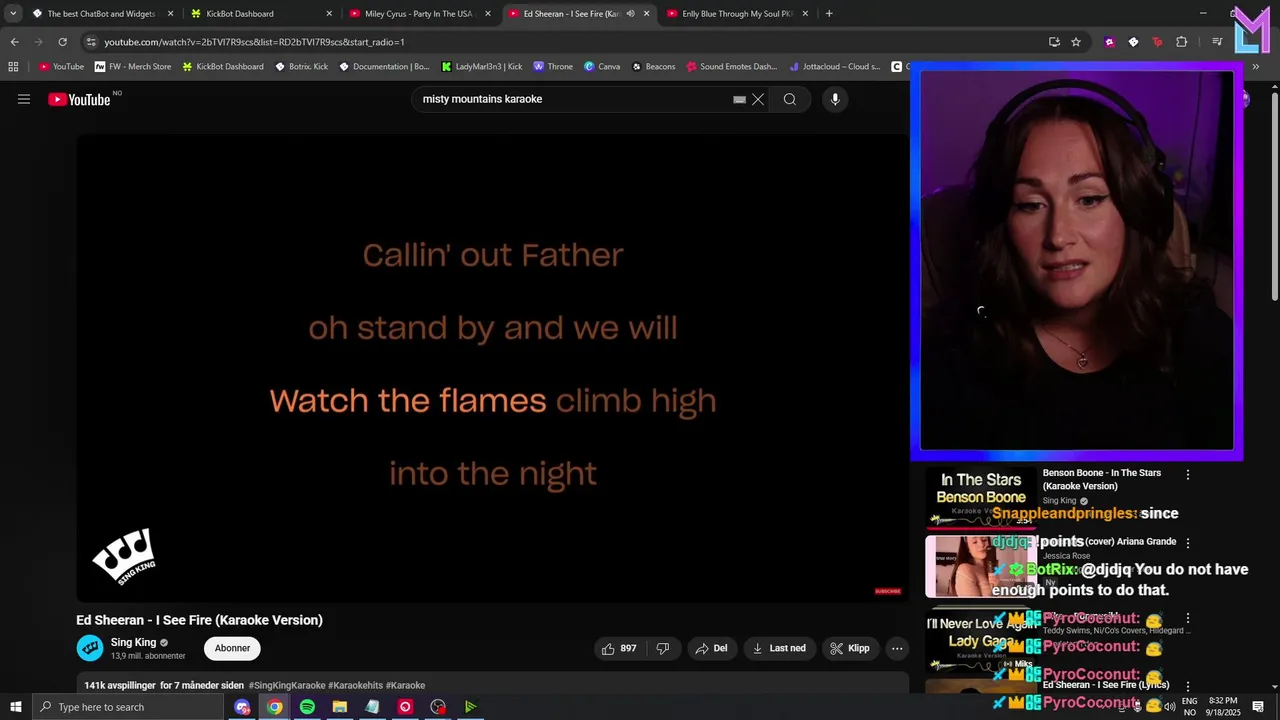Open options for Benson Boone video

coord(1188,475)
